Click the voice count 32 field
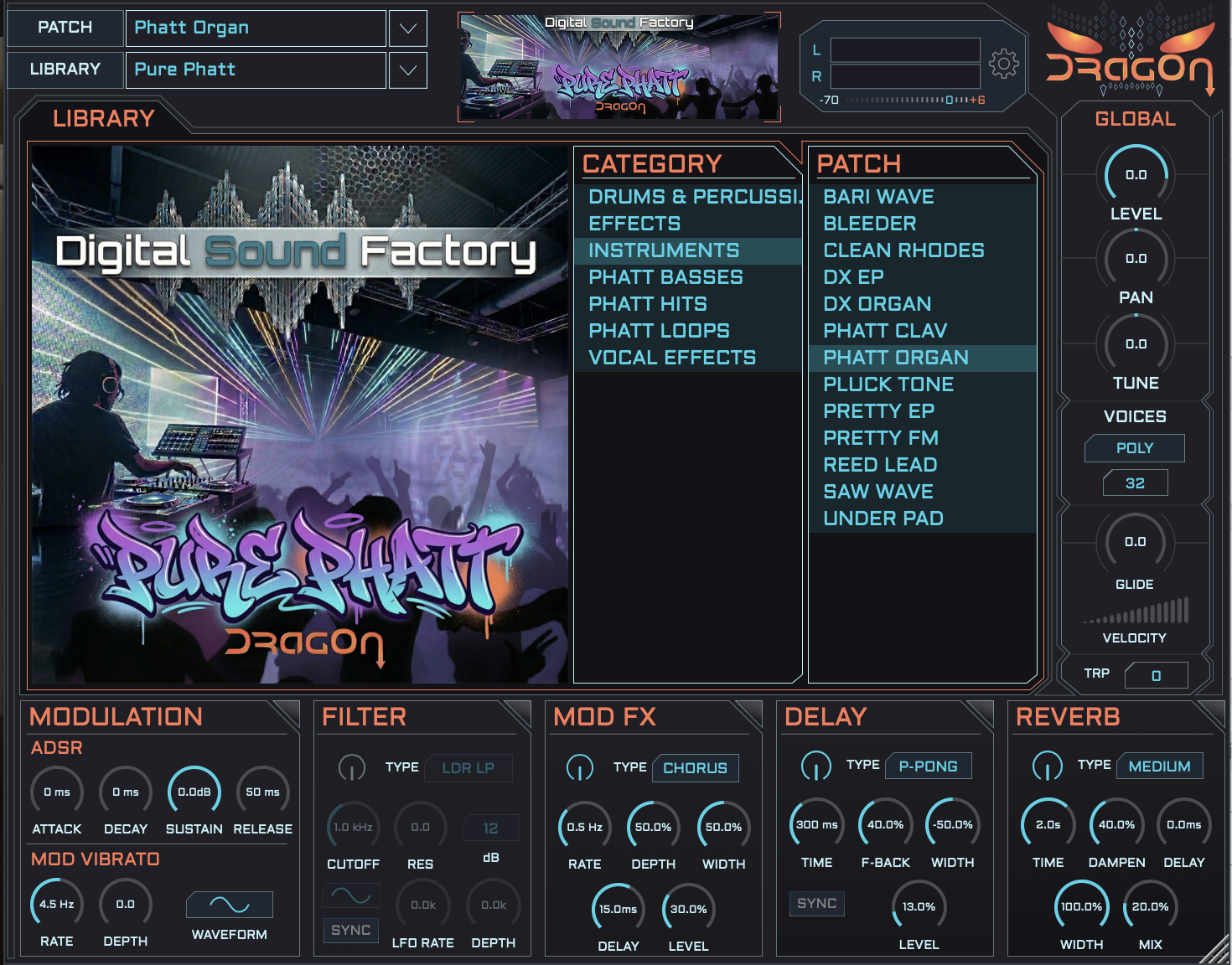This screenshot has height=965, width=1232. (x=1135, y=483)
